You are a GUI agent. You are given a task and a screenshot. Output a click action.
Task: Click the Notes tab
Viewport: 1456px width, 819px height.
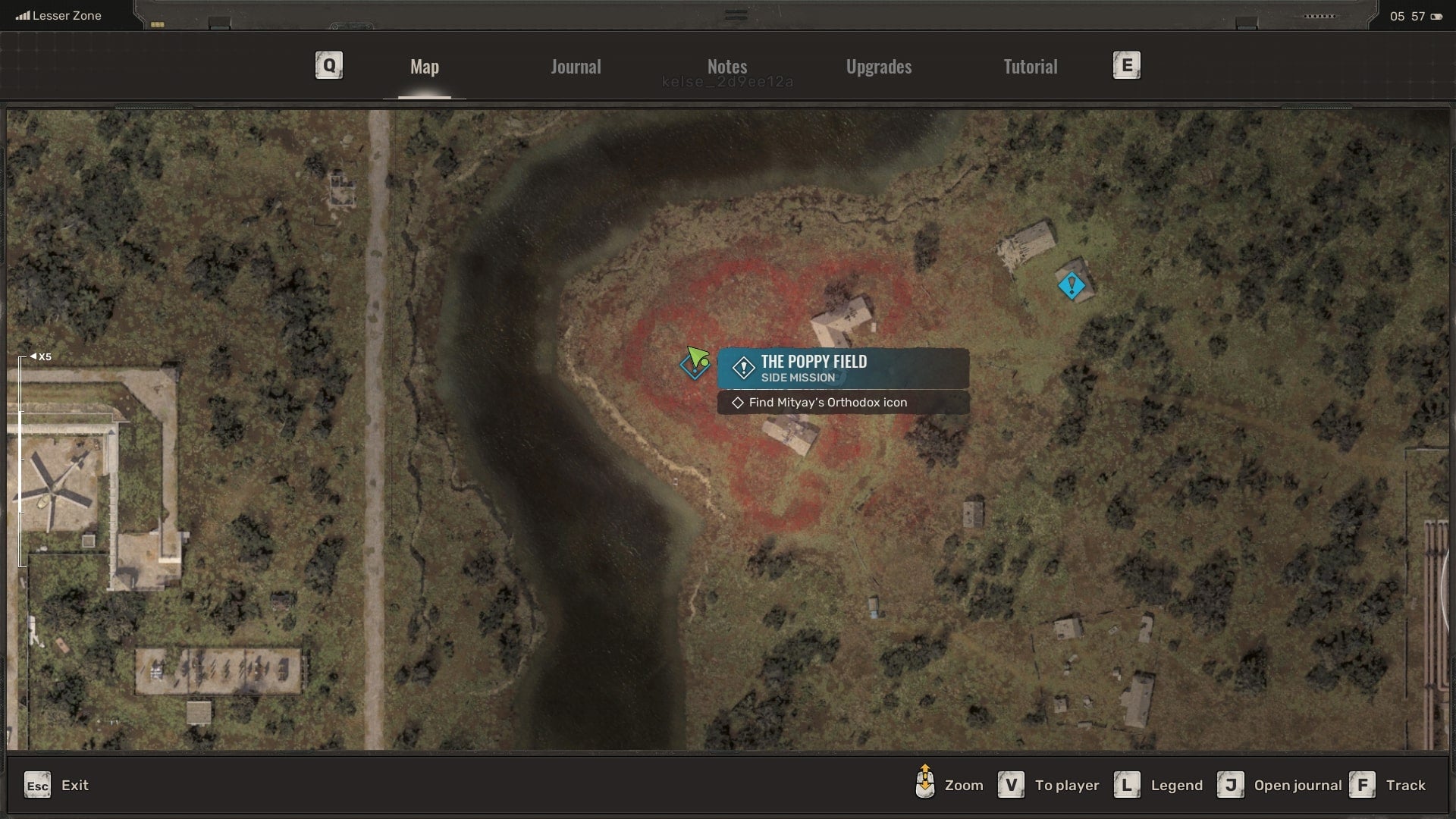click(727, 66)
